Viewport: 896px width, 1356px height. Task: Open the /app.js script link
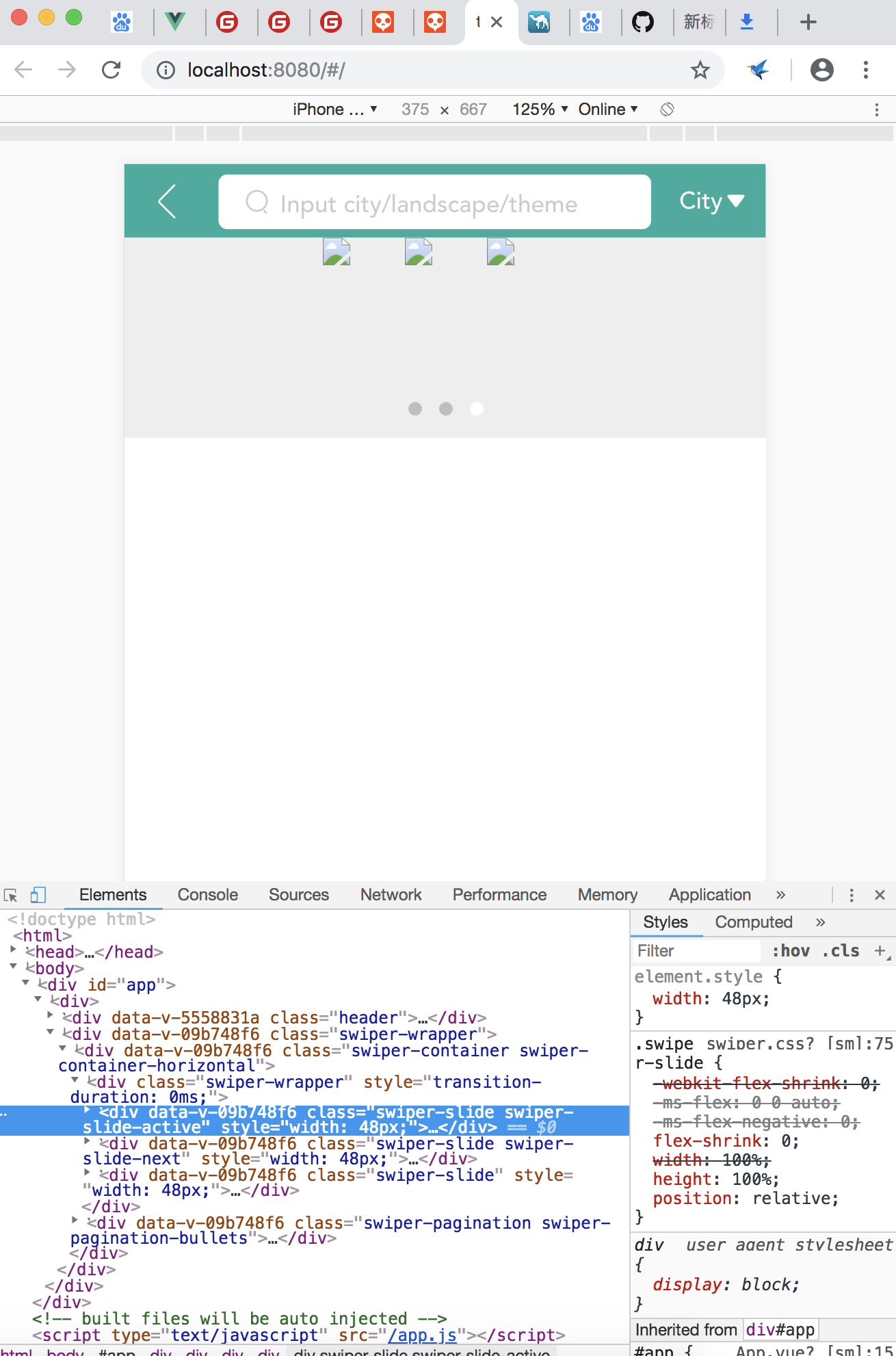pos(422,1335)
